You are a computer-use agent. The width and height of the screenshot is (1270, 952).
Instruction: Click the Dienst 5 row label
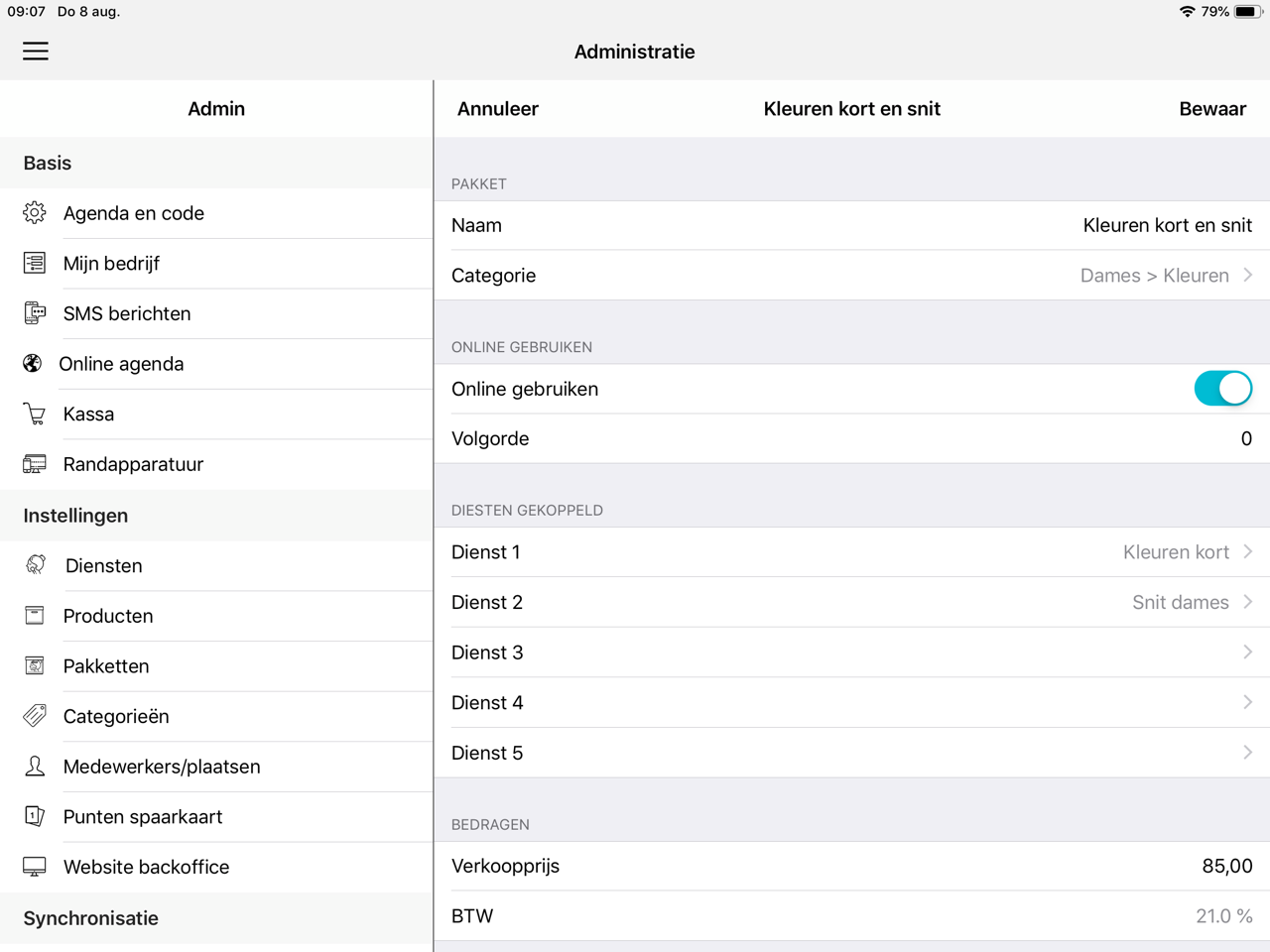coord(487,754)
